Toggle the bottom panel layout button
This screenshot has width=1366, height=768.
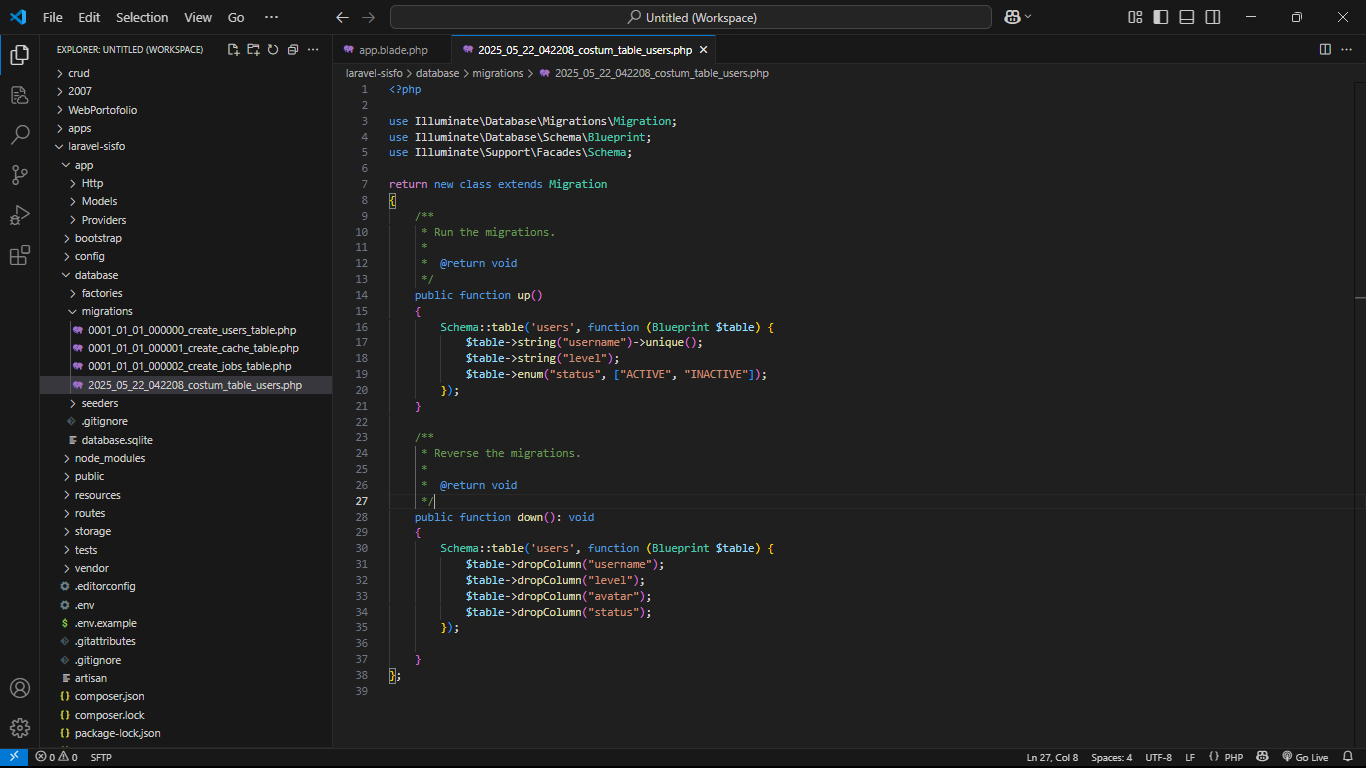(x=1187, y=17)
